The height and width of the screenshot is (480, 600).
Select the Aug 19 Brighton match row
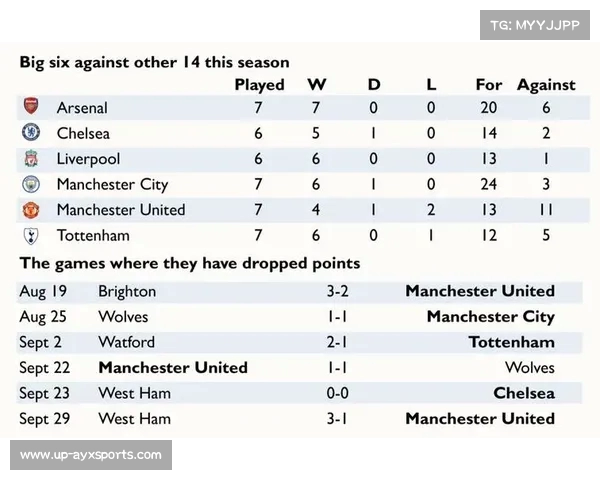click(299, 292)
